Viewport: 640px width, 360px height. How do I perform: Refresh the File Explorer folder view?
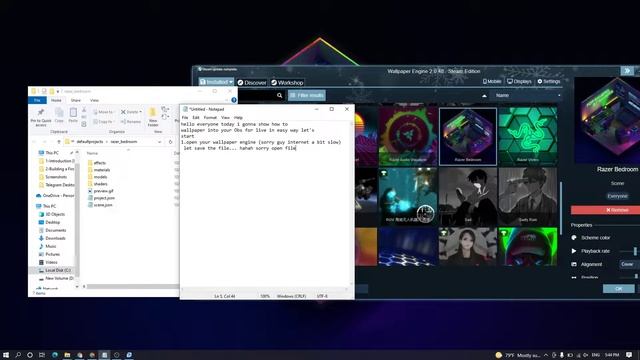pos(171,142)
